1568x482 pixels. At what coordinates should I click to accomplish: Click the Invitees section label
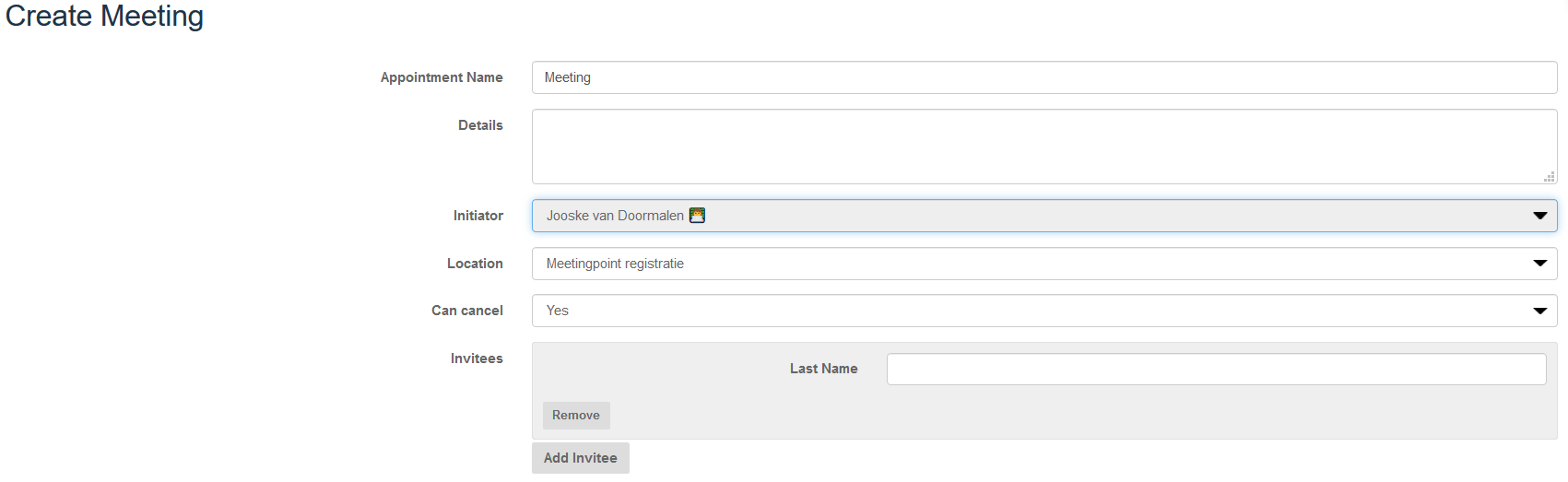(x=477, y=359)
